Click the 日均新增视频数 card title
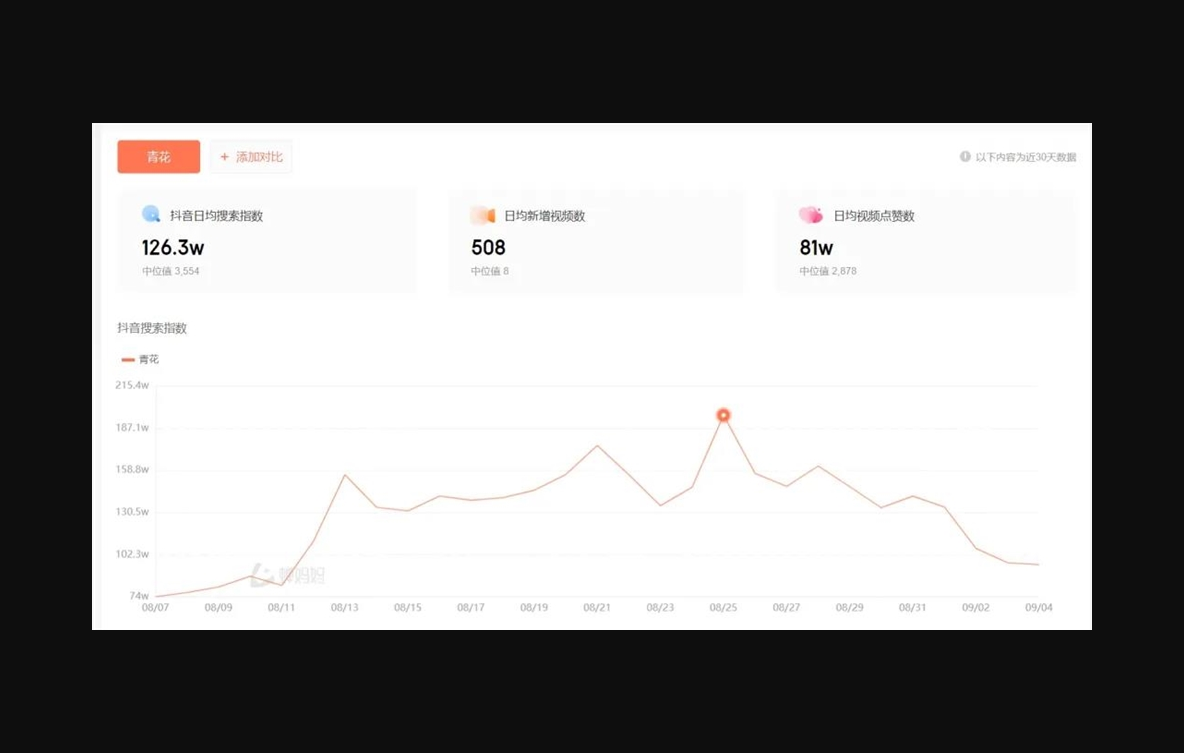Viewport: 1184px width, 753px height. click(544, 216)
